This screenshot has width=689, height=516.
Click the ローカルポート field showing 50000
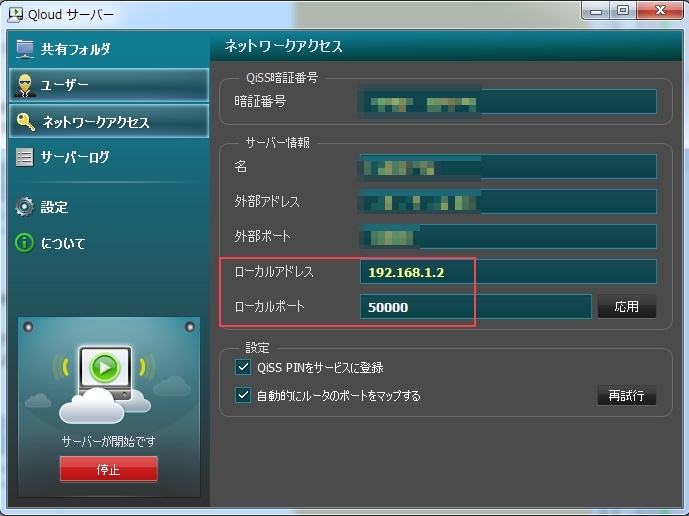pos(475,306)
